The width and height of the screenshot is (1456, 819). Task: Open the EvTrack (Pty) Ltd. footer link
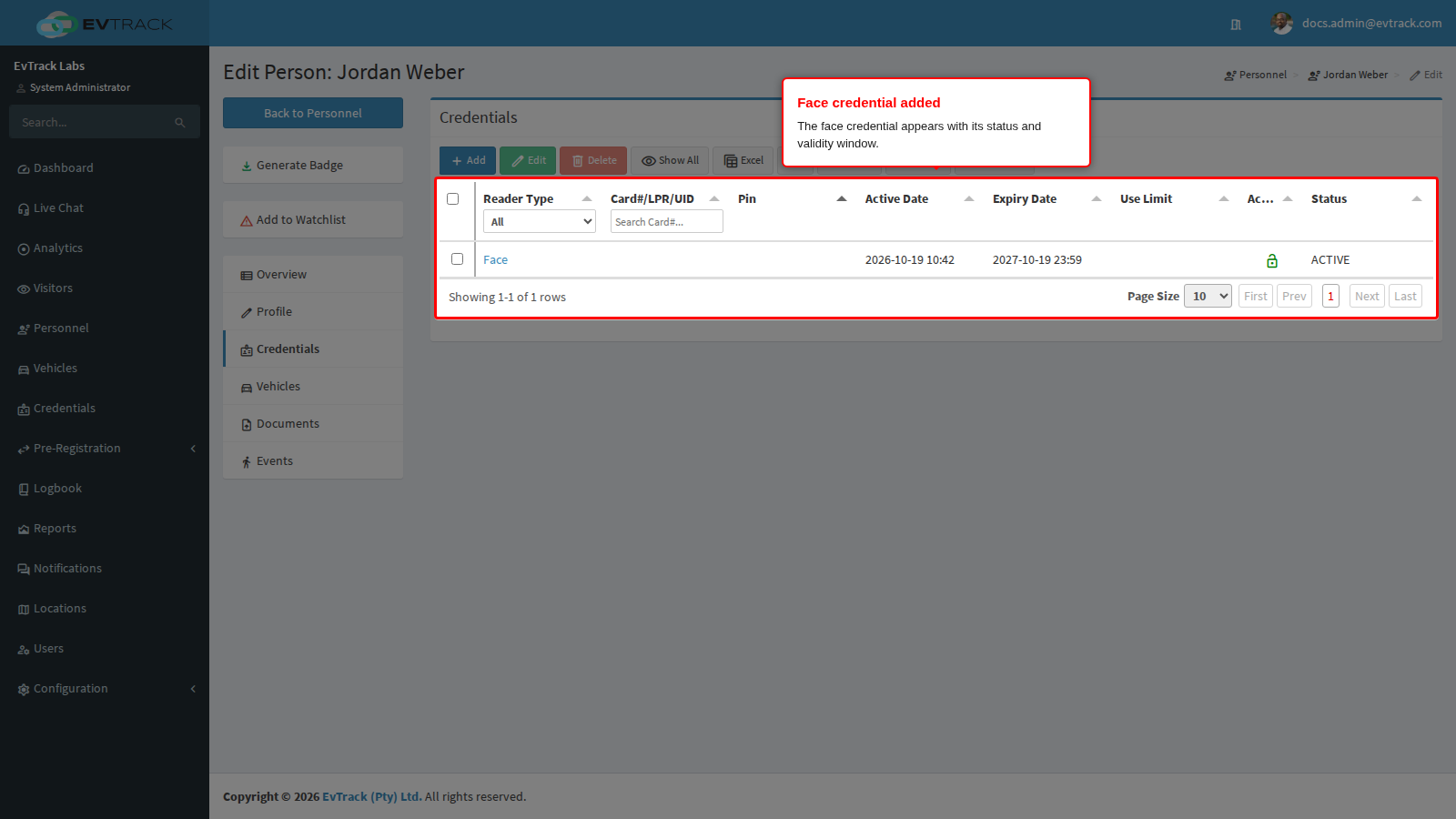[372, 796]
